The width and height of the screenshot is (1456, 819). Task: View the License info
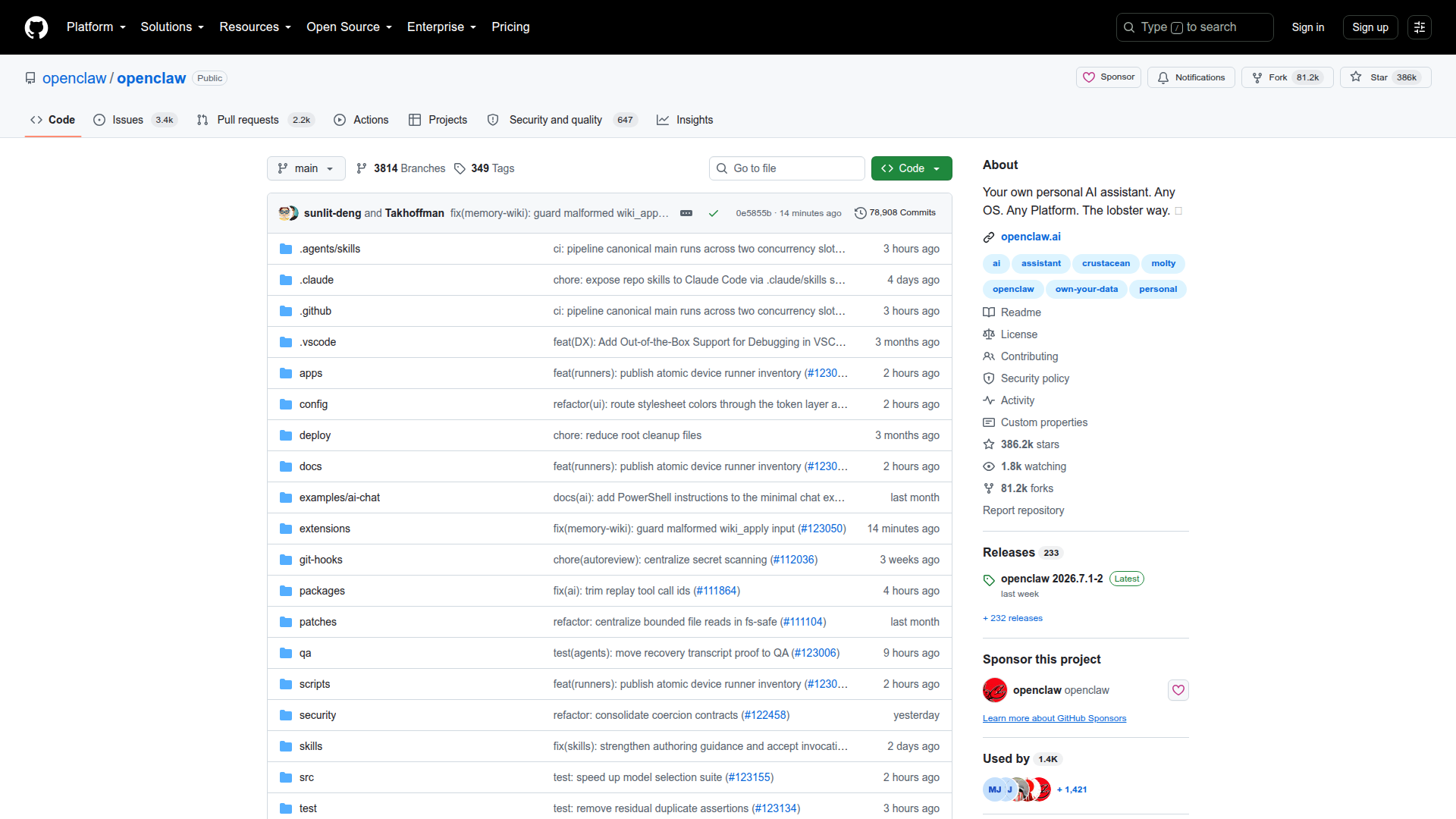coord(1018,334)
